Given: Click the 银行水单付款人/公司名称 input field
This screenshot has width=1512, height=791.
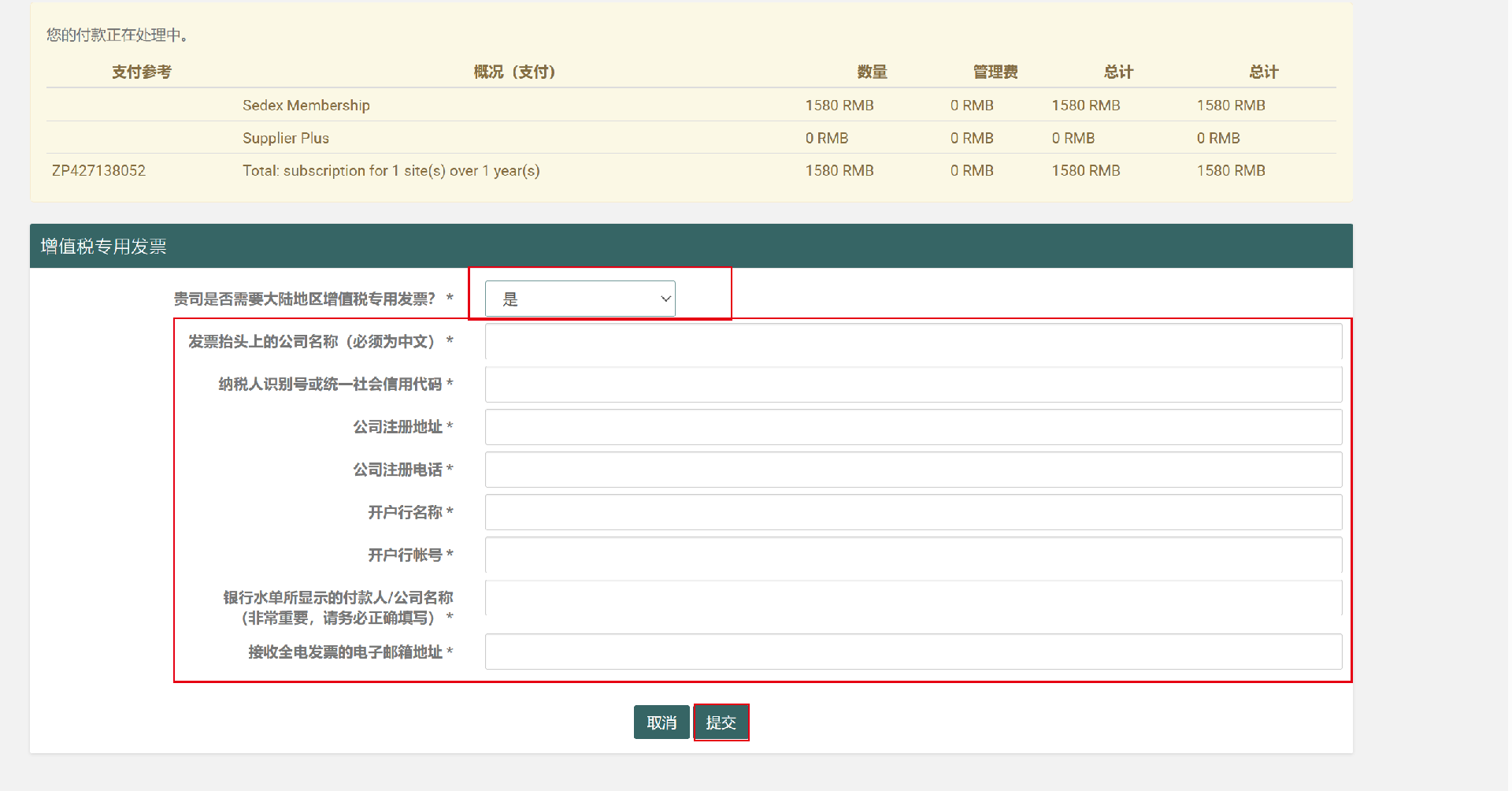Looking at the screenshot, I should click(913, 598).
